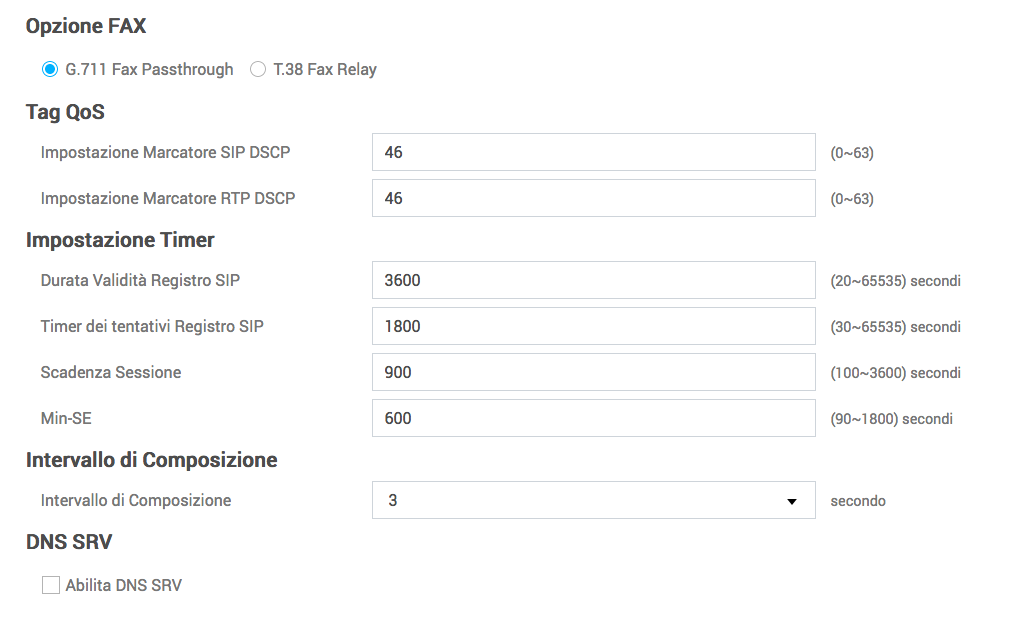Screen dimensions: 1017x640
Task: Click the "Impostazione Marcatore SIP DSCP" label
Action: 165,152
